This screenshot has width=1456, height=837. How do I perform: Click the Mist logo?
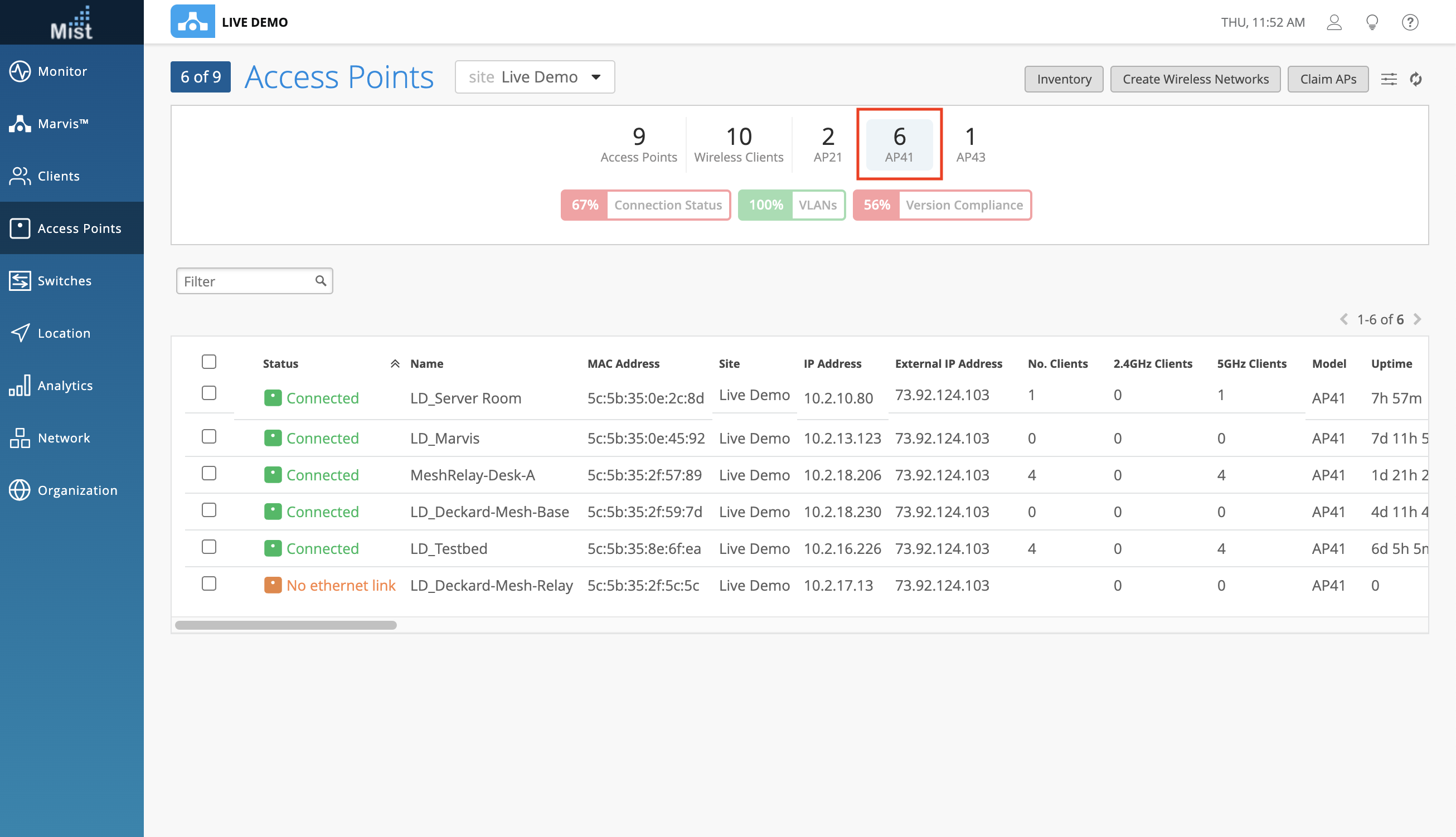pos(71,23)
